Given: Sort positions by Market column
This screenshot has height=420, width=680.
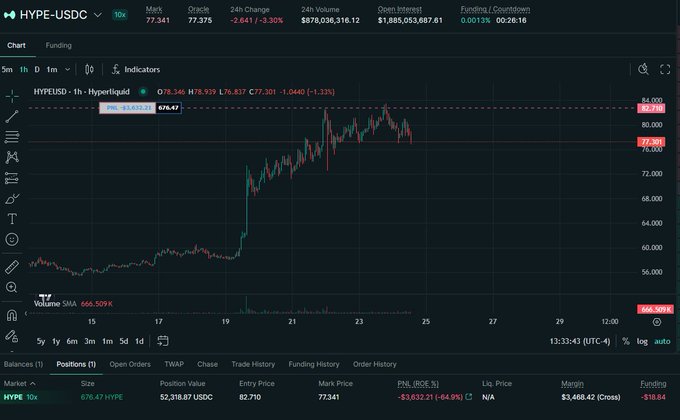Looking at the screenshot, I should pyautogui.click(x=20, y=384).
